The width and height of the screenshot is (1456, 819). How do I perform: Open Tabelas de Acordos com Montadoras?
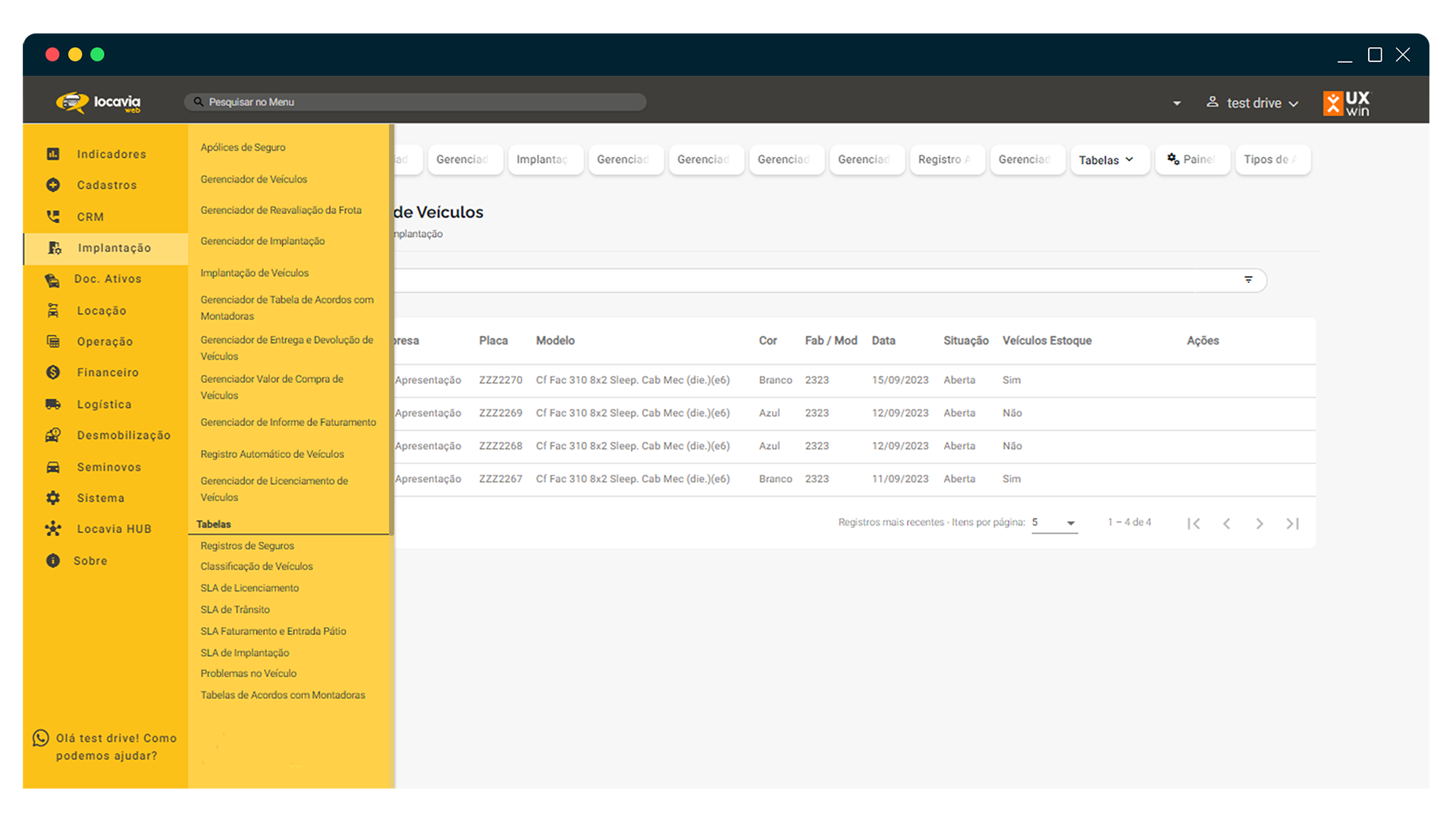point(282,695)
